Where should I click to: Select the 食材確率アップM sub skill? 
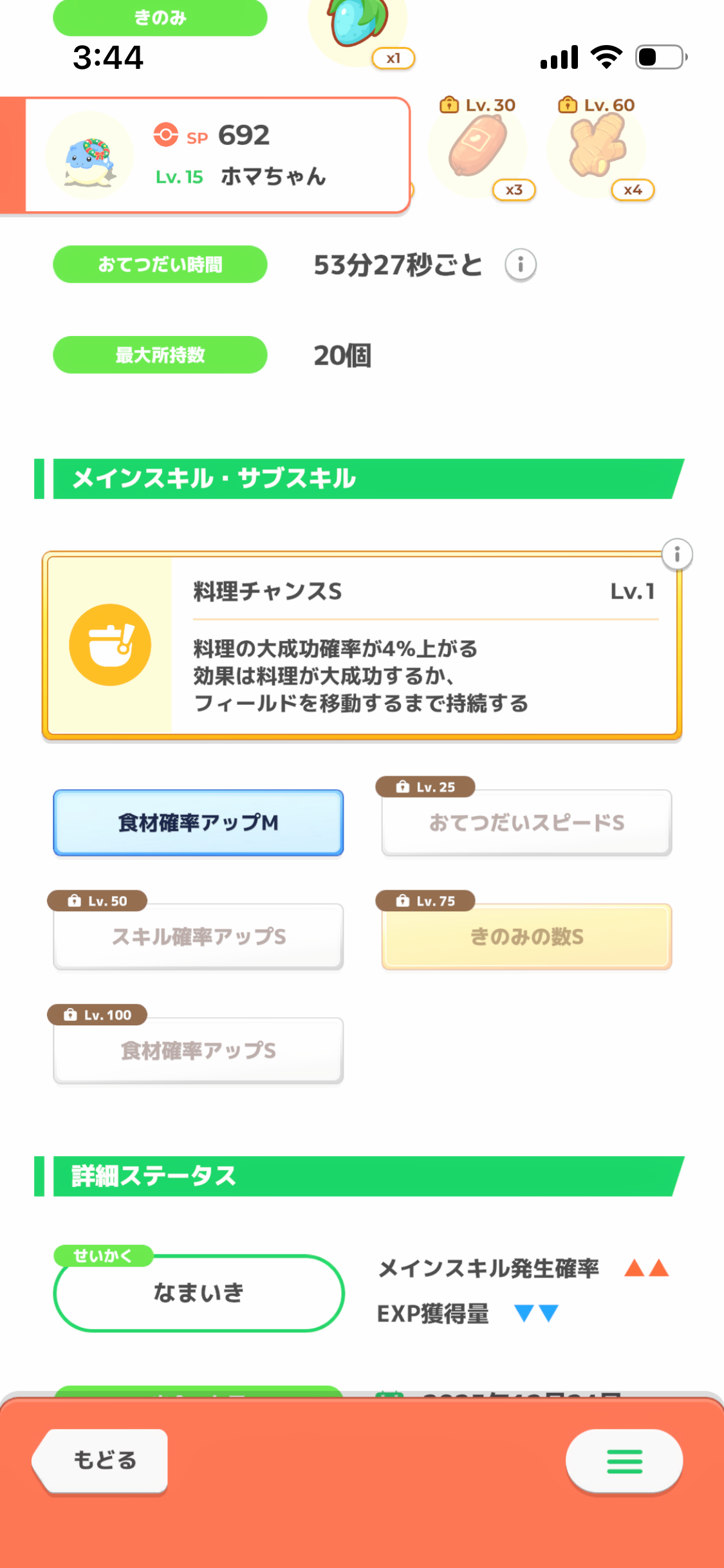198,823
